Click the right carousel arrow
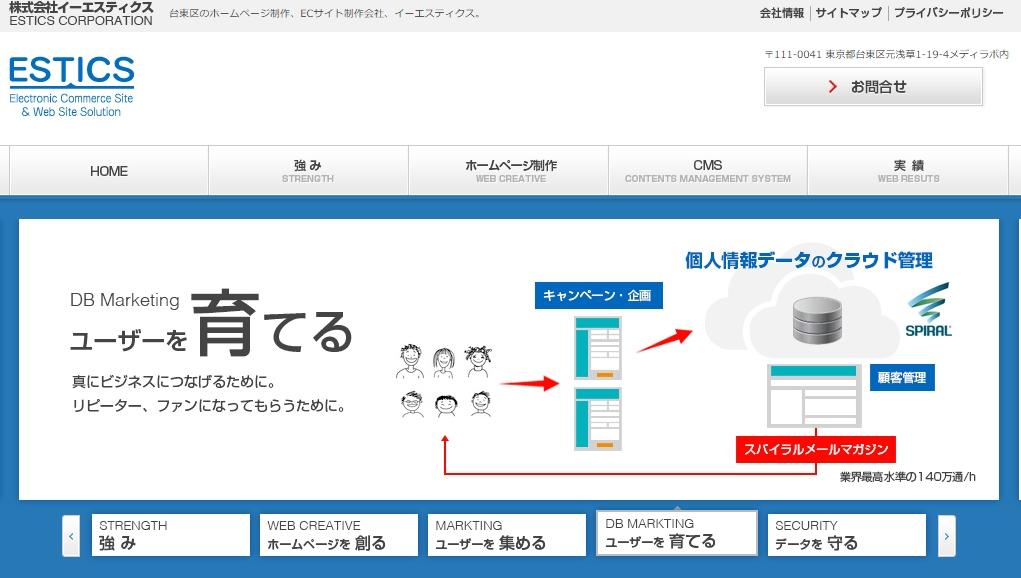1021x578 pixels. point(946,536)
